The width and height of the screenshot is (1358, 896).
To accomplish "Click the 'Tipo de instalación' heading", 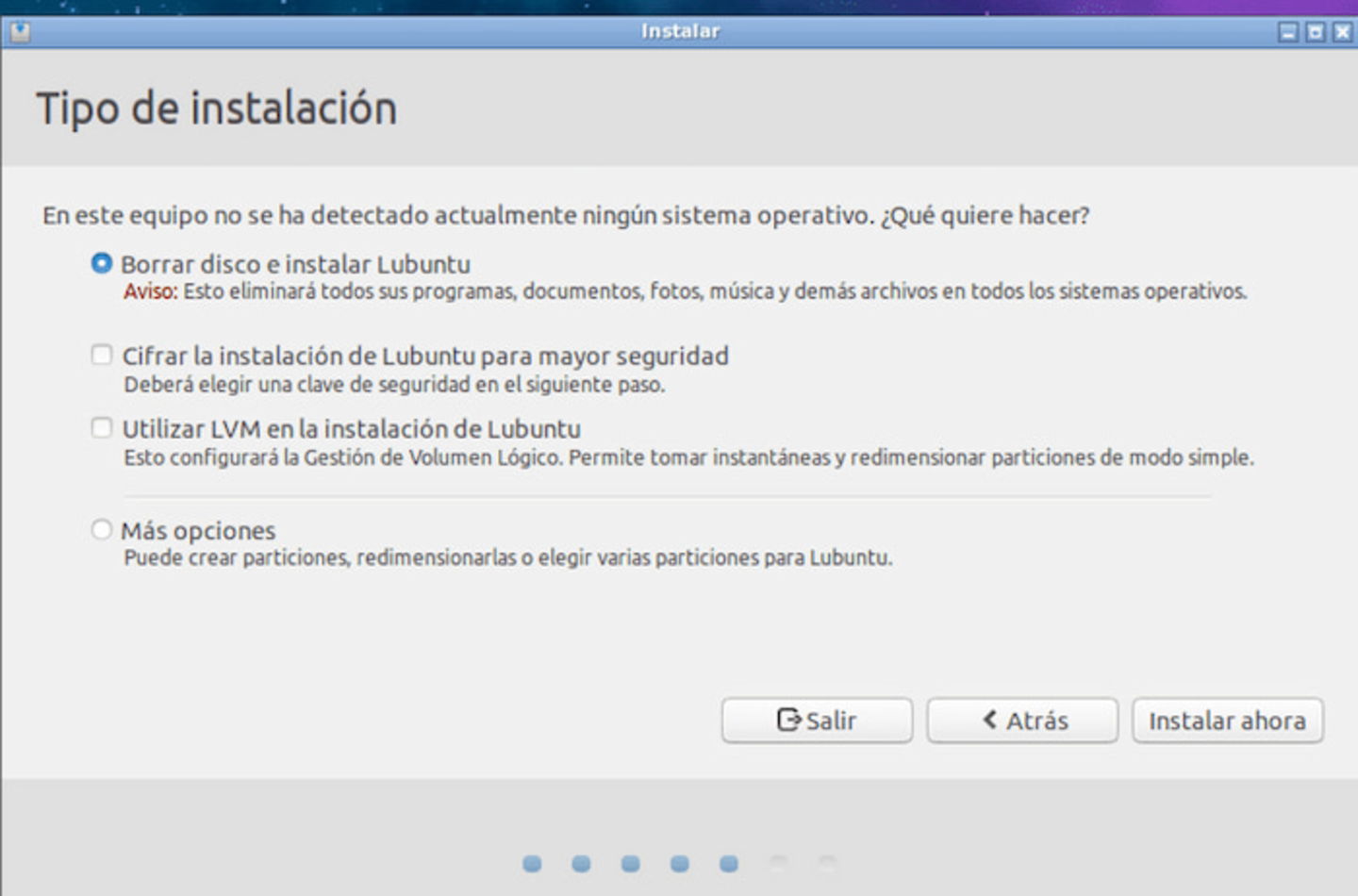I will click(x=217, y=108).
